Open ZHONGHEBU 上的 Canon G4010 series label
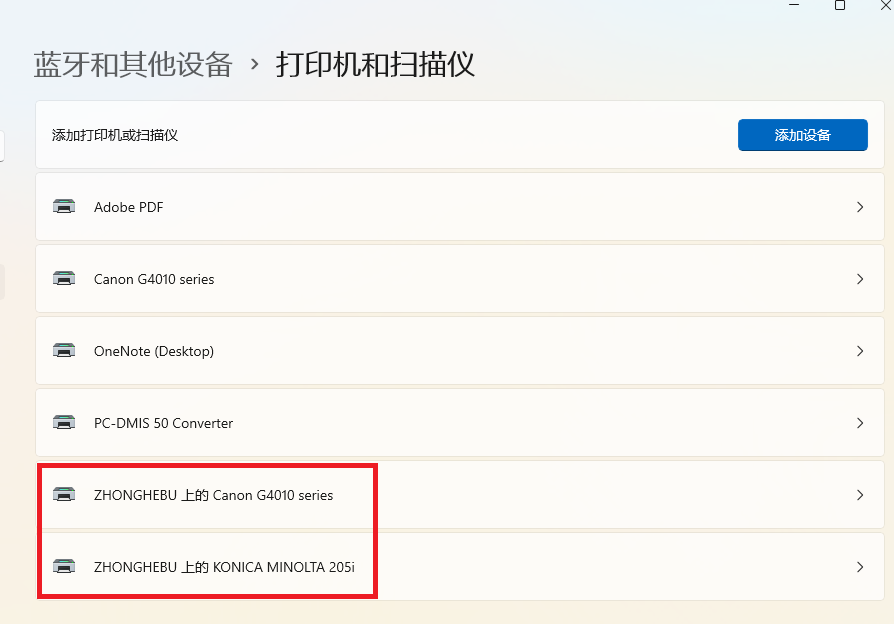This screenshot has height=624, width=894. tap(213, 495)
